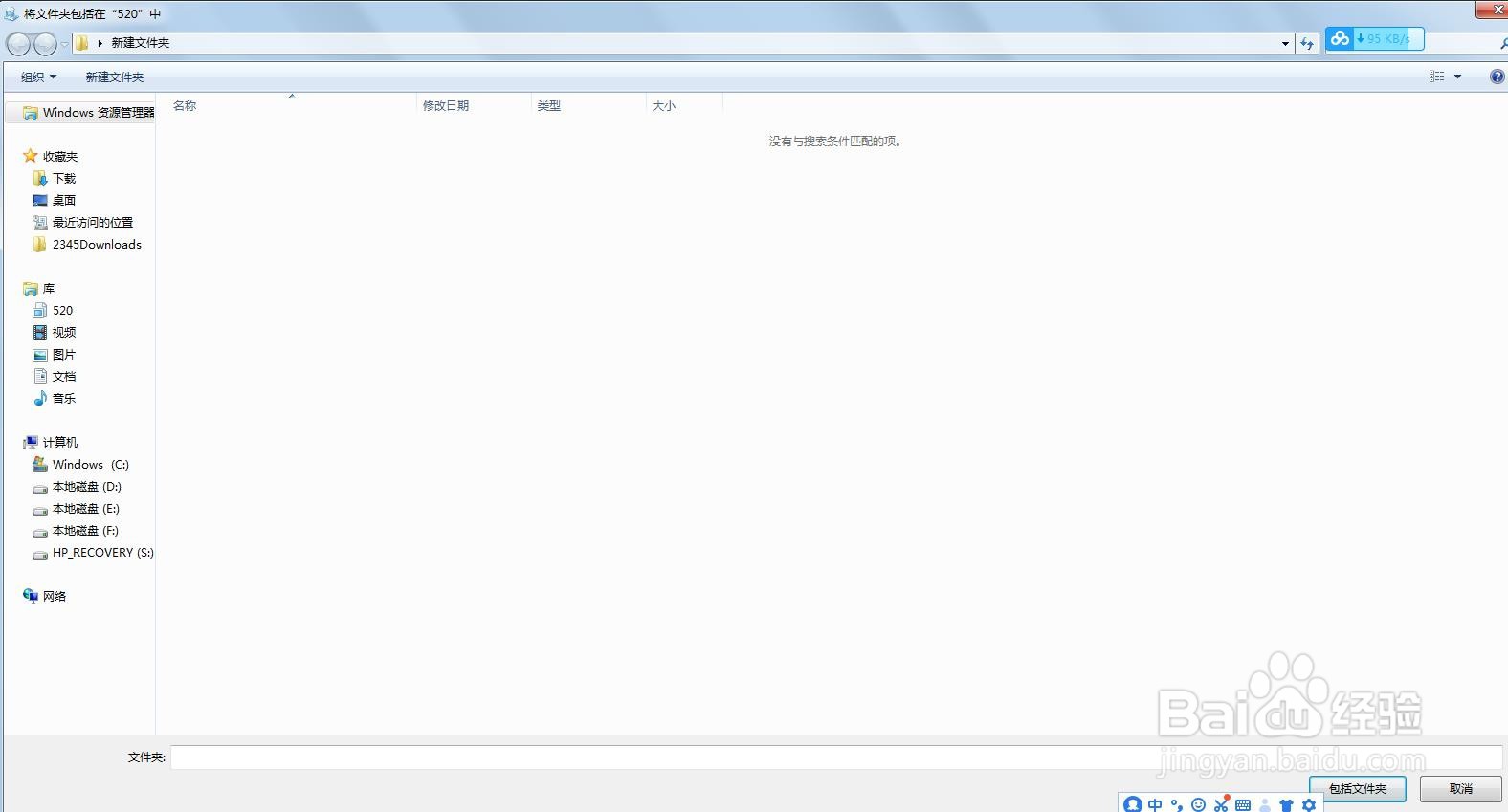Image resolution: width=1508 pixels, height=812 pixels.
Task: Select 库 in the navigation pane
Action: point(49,288)
